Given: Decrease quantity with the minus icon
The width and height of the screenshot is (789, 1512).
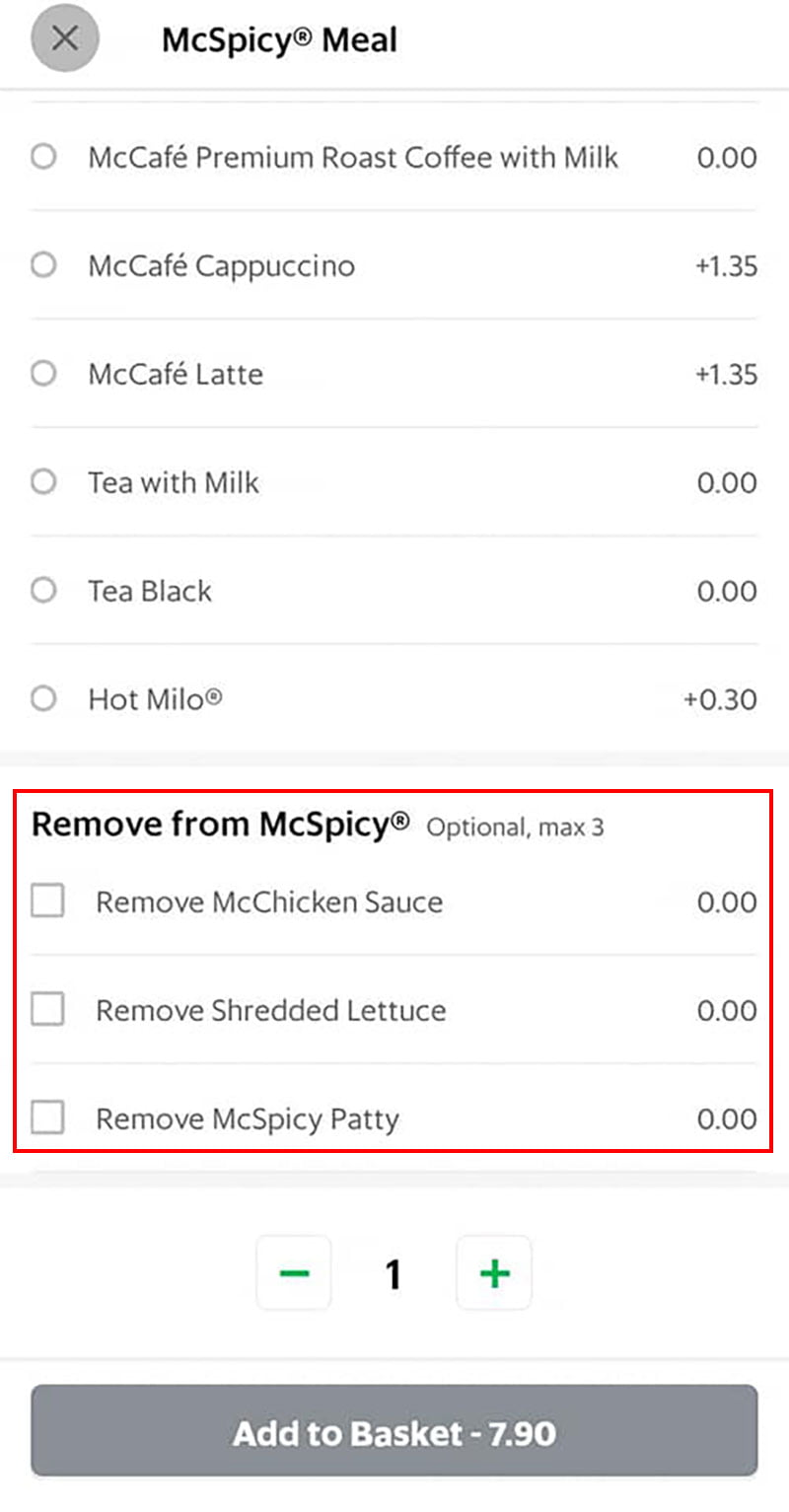Looking at the screenshot, I should [294, 1273].
